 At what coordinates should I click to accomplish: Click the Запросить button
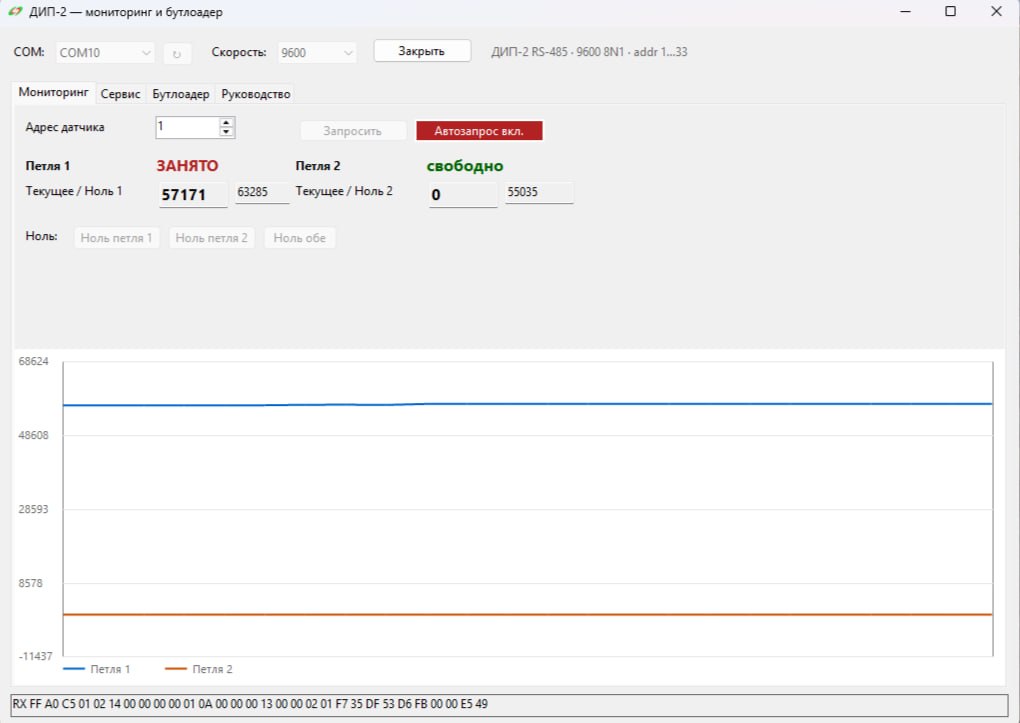[353, 131]
